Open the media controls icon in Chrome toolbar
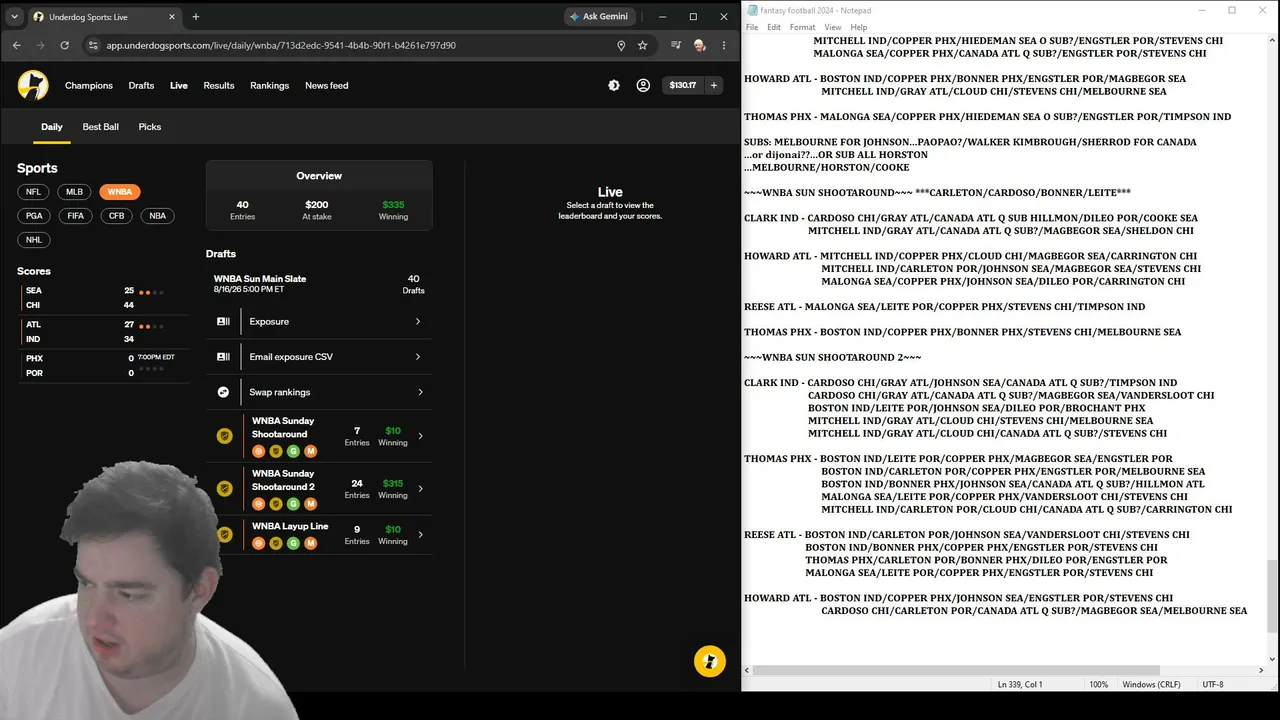Image resolution: width=1280 pixels, height=720 pixels. point(677,45)
